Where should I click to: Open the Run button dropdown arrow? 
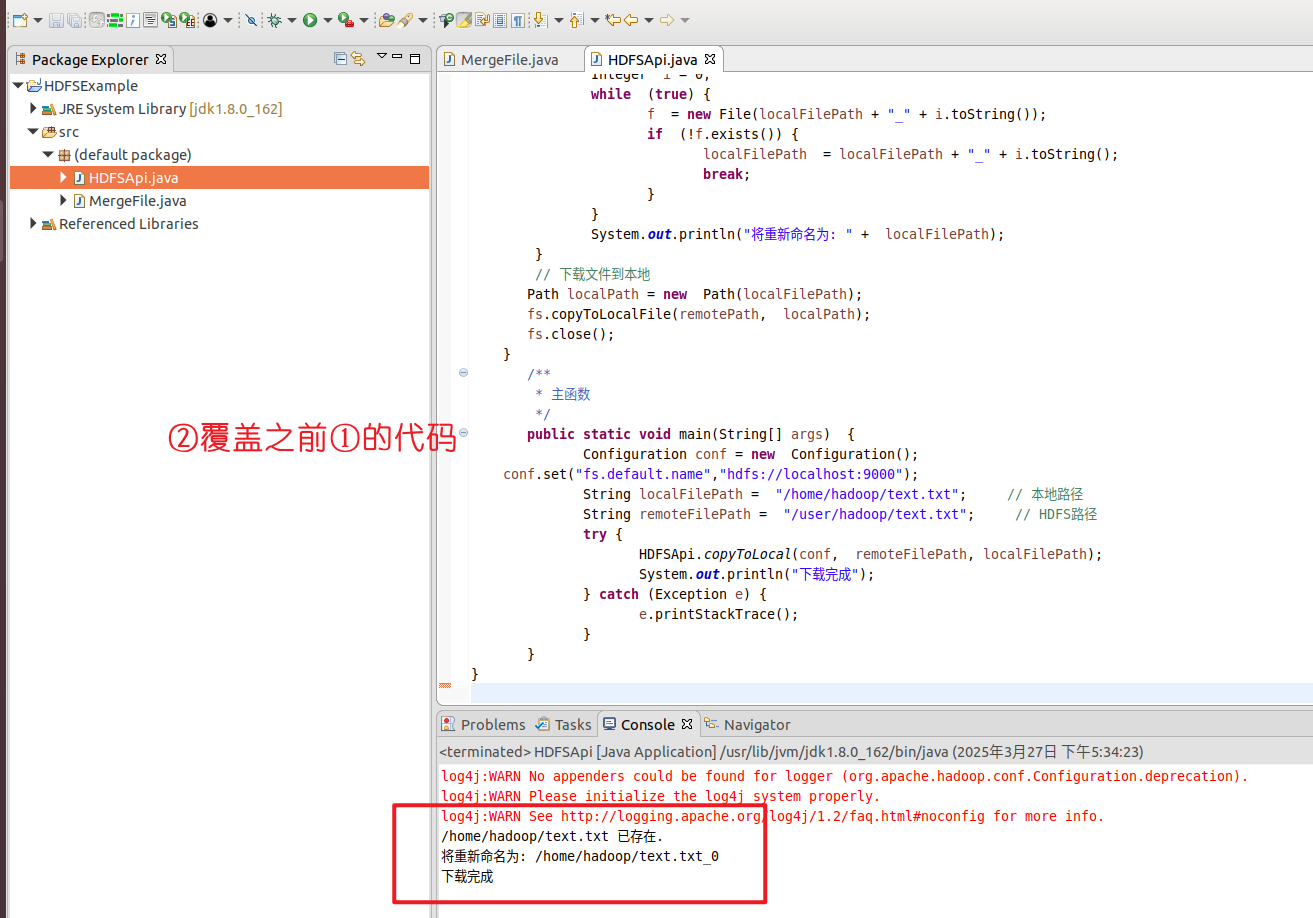(326, 20)
